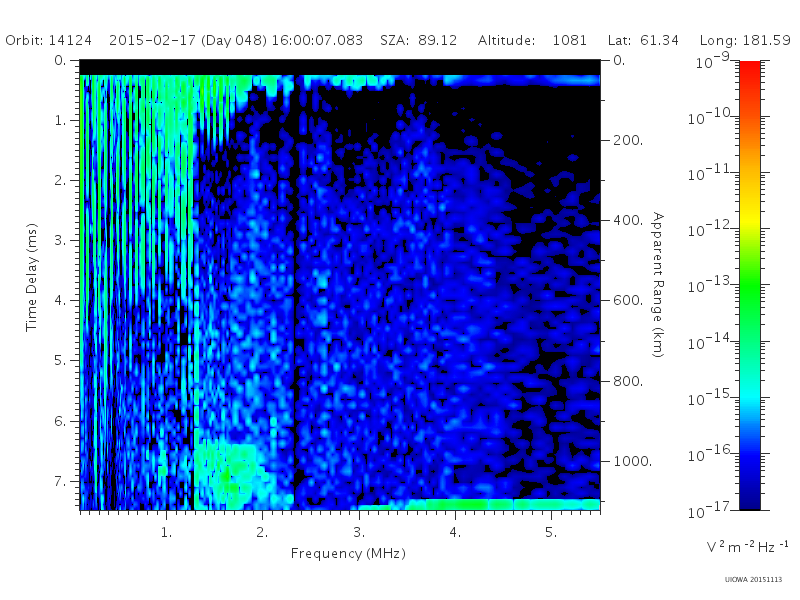Viewport: 800px width, 600px height.
Task: Click the 'Altitude: 1081' header value
Action: pos(532,40)
